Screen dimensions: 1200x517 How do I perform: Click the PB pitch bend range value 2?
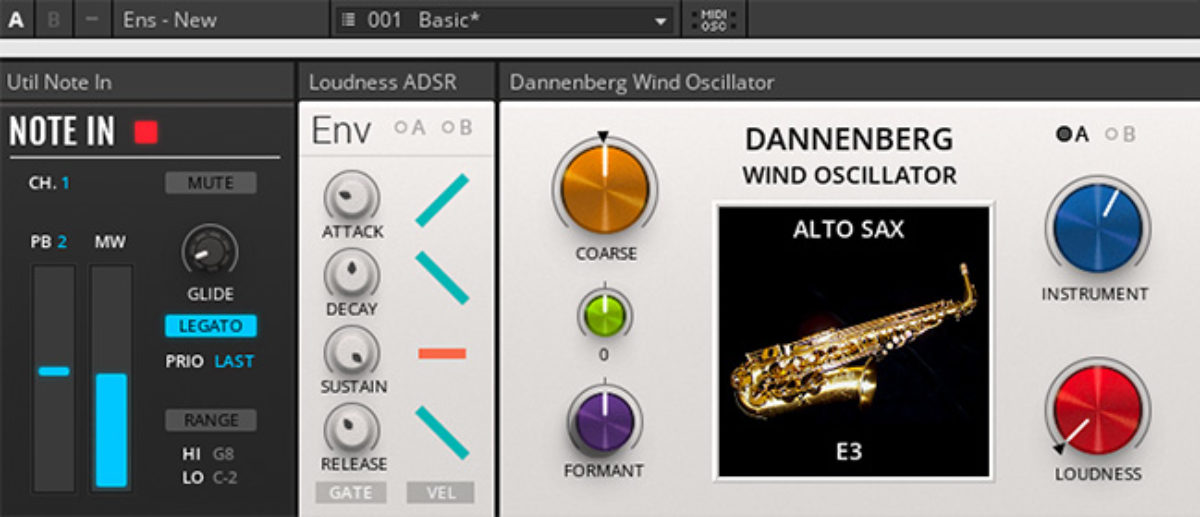coord(61,242)
